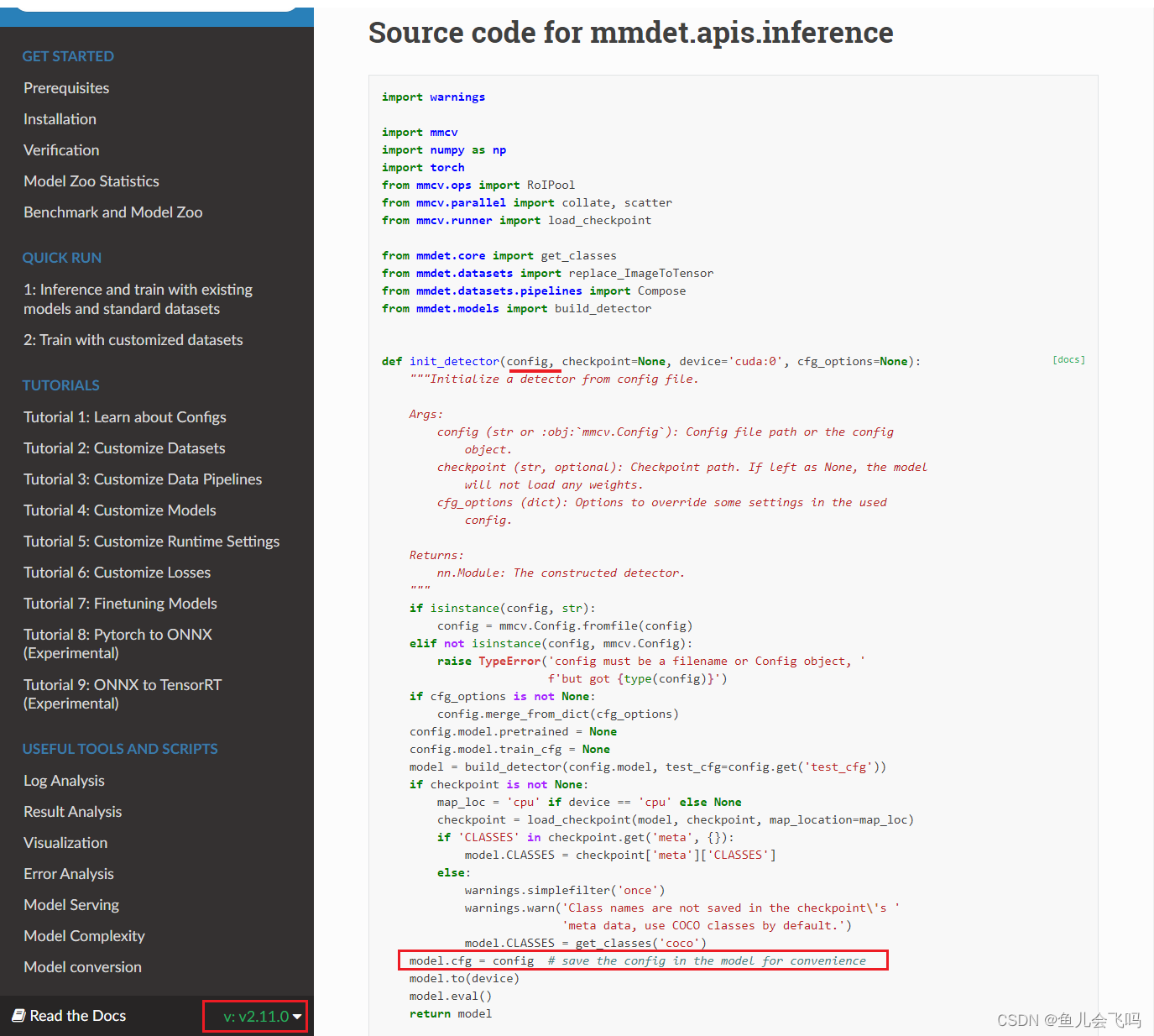Open the Log Analysis page
Viewport: 1154px width, 1036px height.
click(x=64, y=780)
